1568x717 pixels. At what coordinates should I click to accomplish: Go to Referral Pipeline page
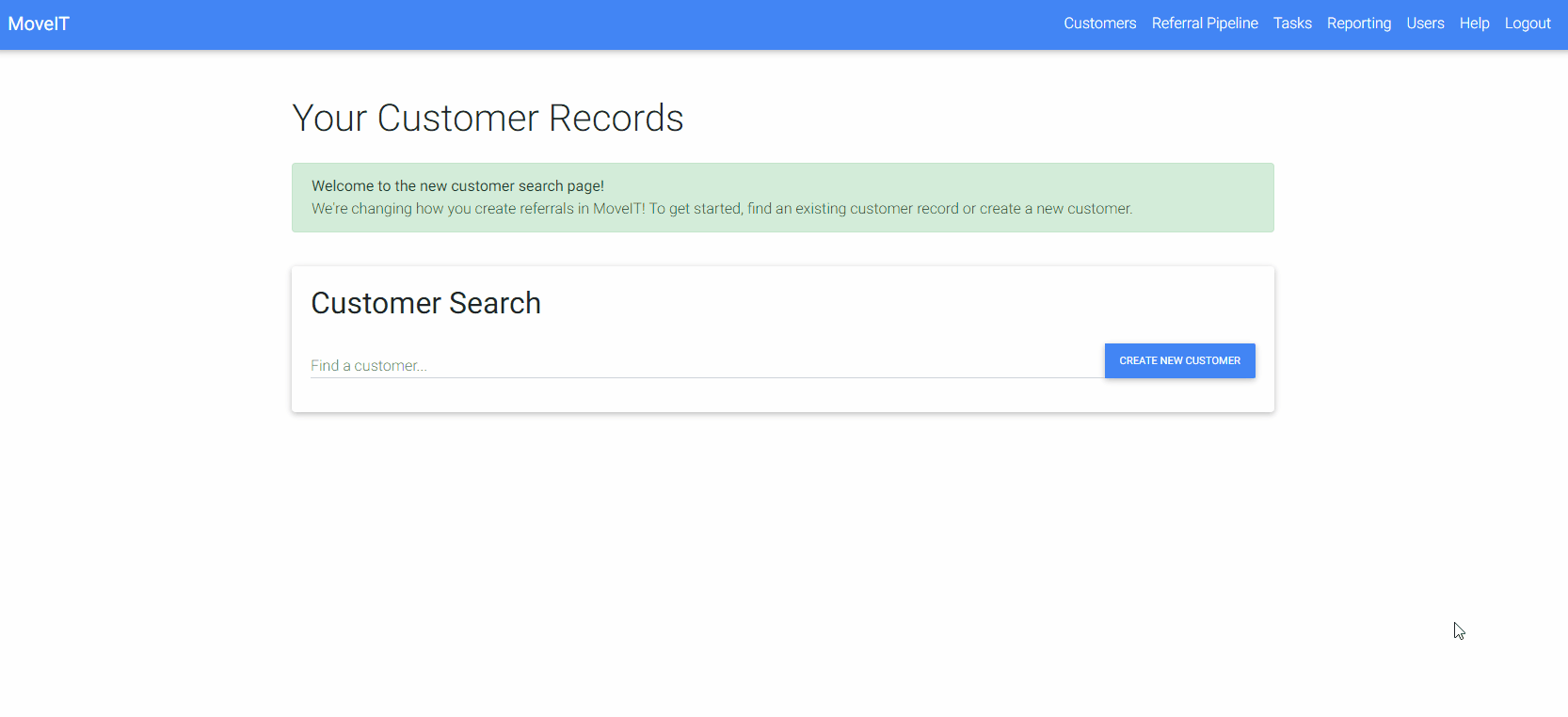pyautogui.click(x=1205, y=24)
